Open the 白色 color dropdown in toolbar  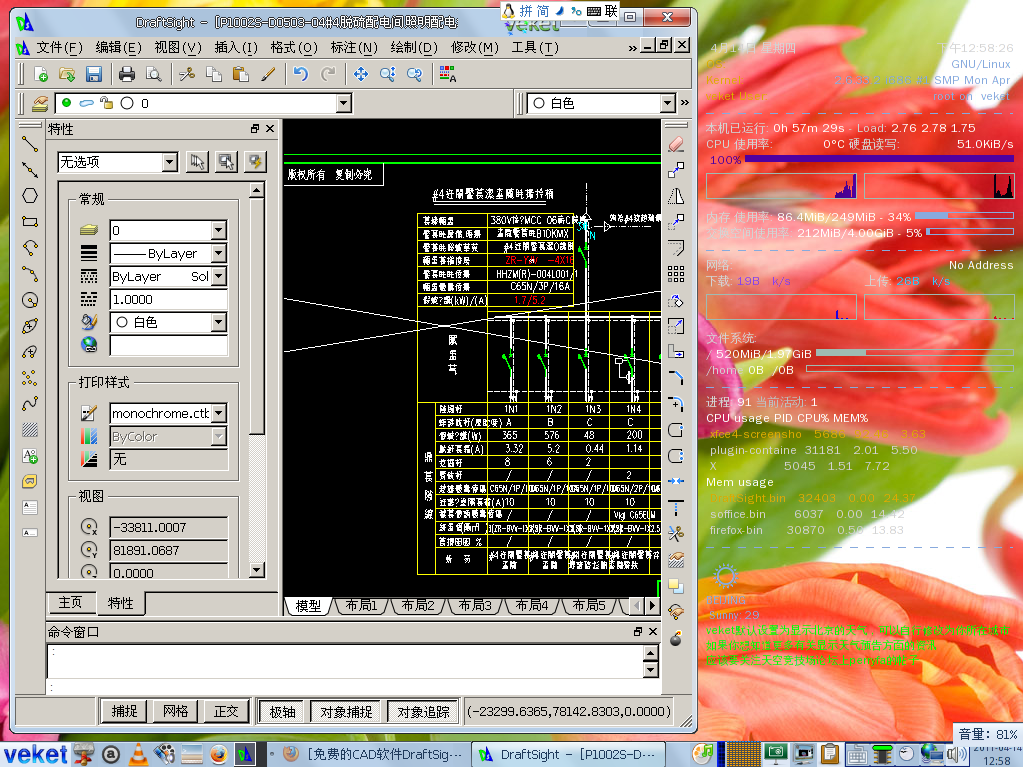tap(667, 103)
